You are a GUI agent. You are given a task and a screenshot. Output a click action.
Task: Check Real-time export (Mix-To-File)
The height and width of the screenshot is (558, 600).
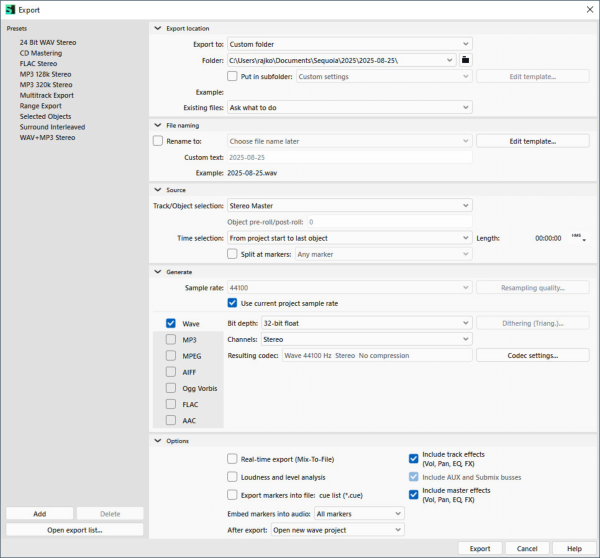(x=233, y=459)
